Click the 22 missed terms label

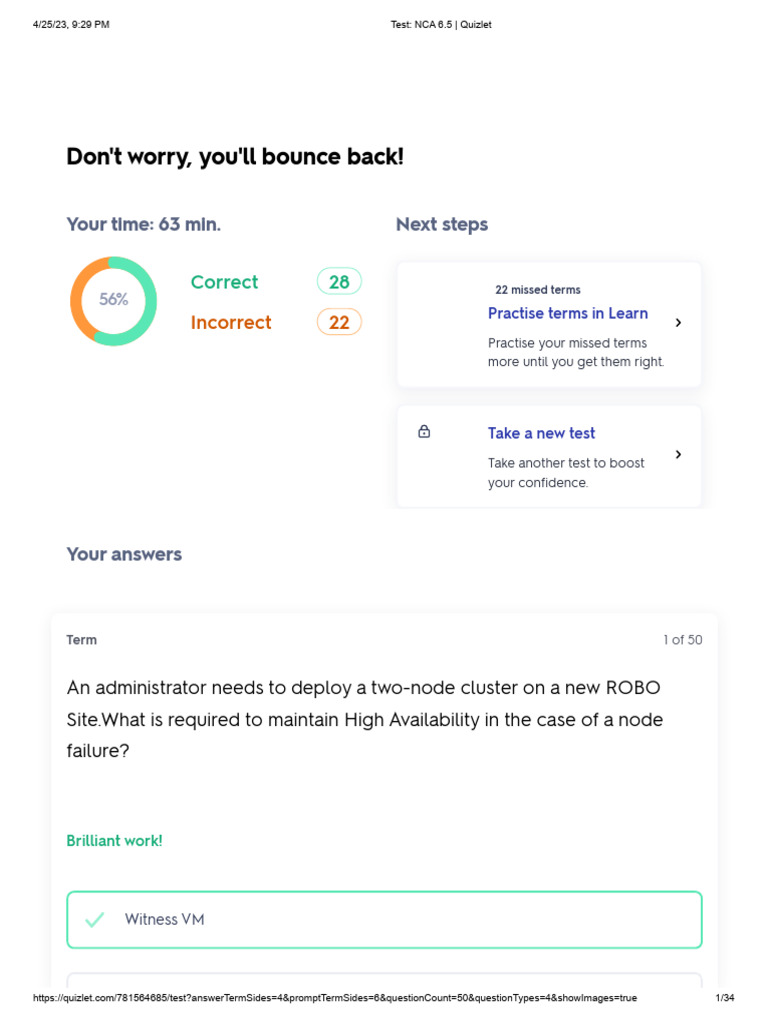coord(538,290)
